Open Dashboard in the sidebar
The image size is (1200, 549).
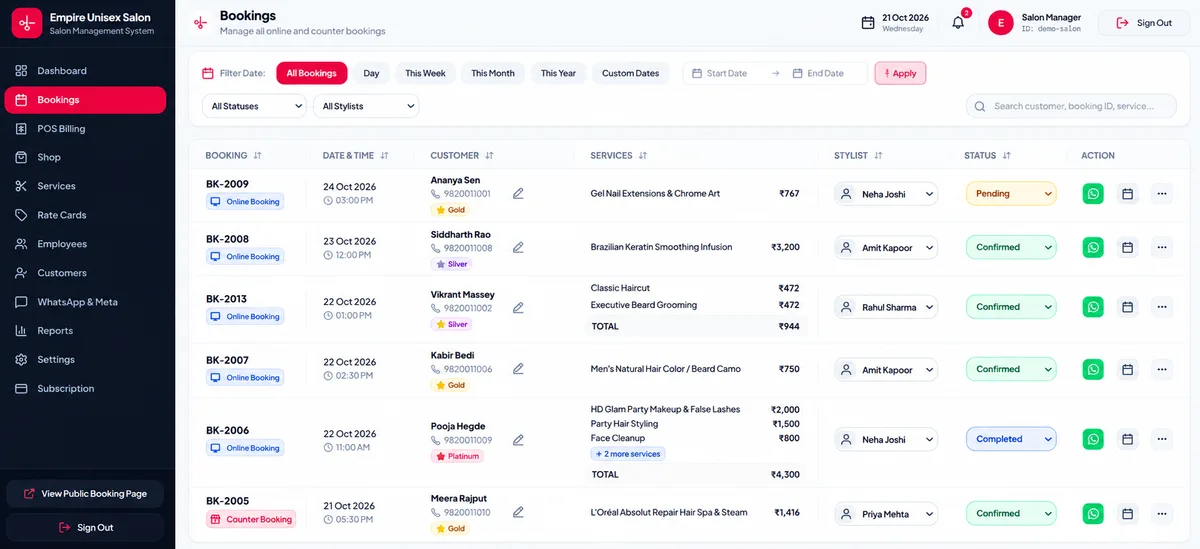[85, 71]
